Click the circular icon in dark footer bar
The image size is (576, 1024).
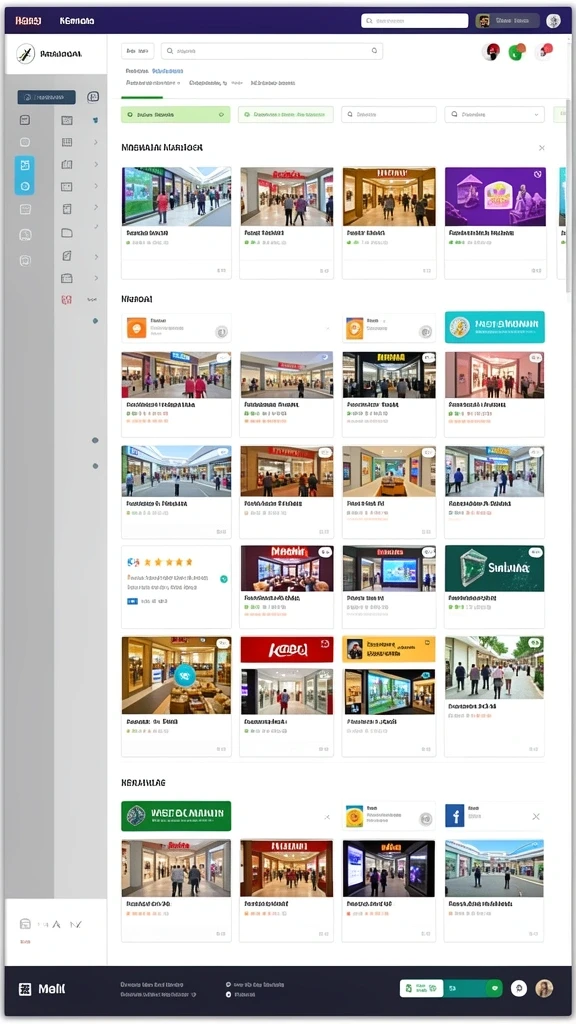(519, 988)
